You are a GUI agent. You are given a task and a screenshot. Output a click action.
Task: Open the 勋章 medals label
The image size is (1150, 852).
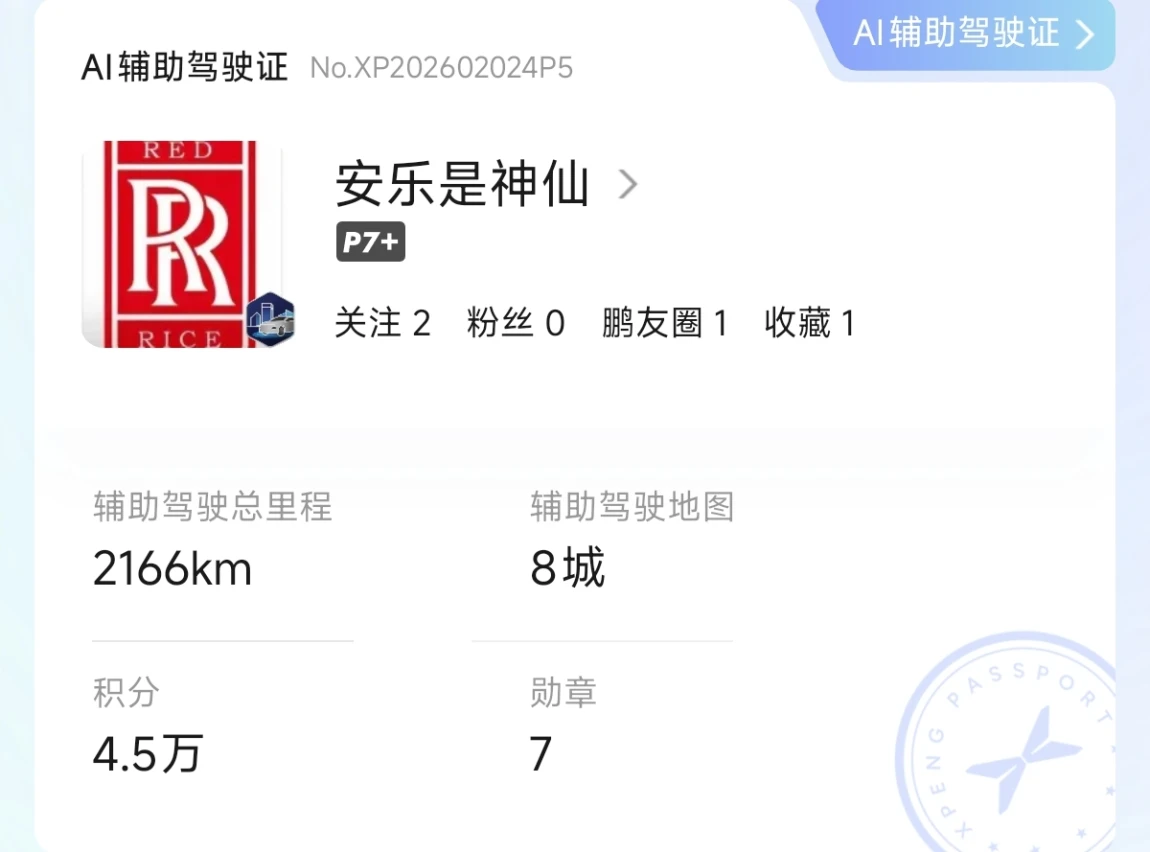pos(563,692)
